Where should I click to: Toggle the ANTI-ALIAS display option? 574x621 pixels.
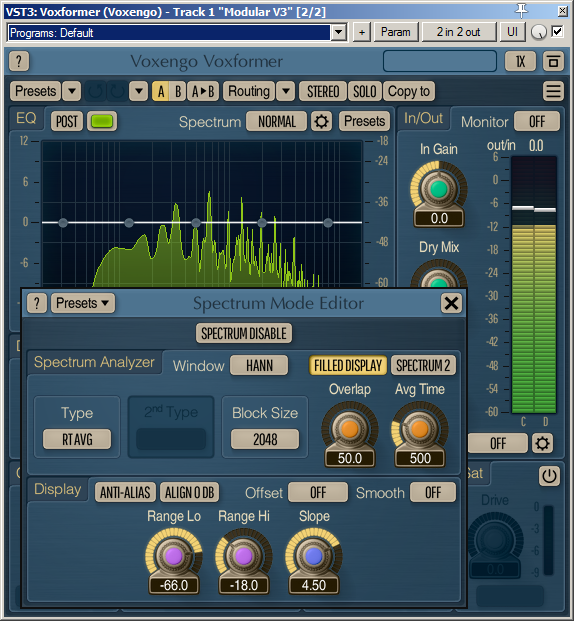coord(125,493)
